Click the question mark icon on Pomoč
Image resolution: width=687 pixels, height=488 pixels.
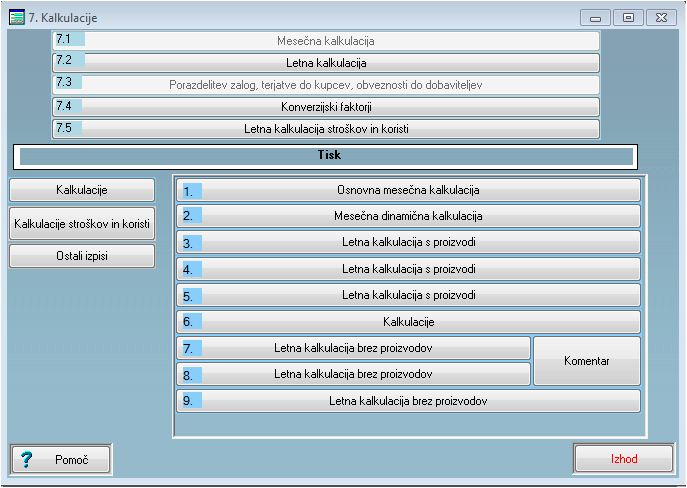pyautogui.click(x=28, y=459)
